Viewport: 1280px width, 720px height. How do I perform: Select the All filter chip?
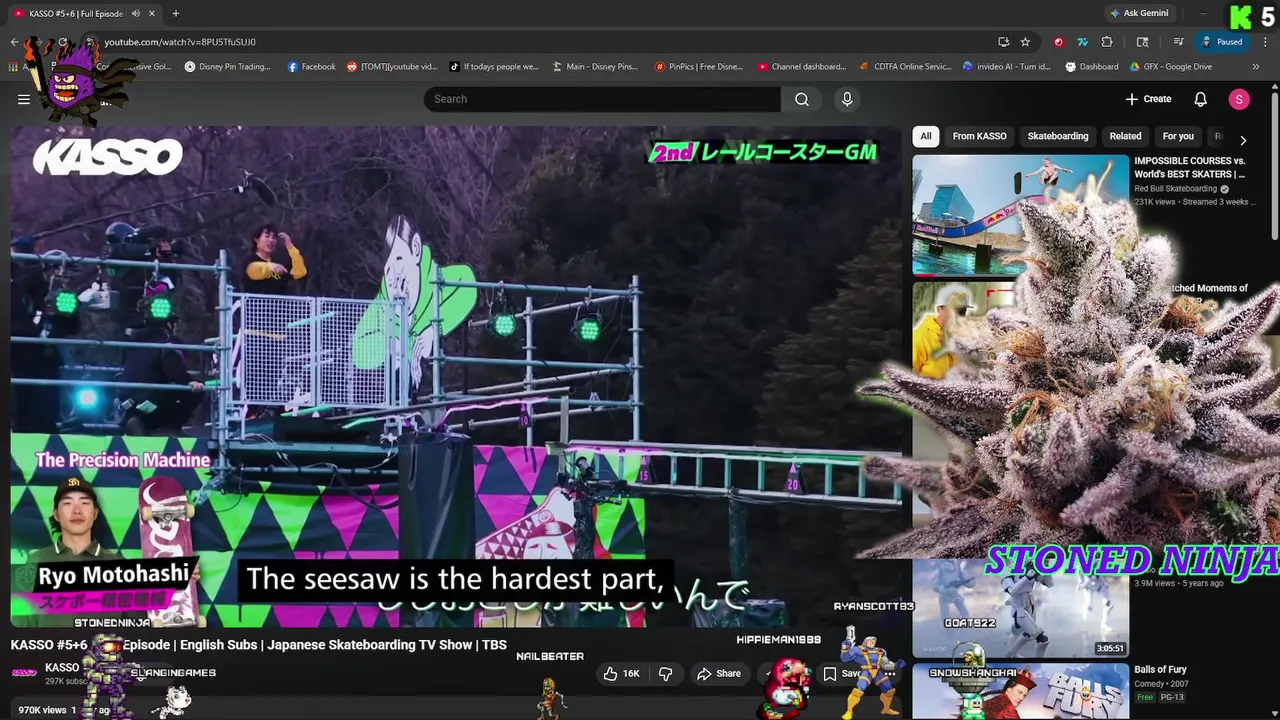[926, 136]
